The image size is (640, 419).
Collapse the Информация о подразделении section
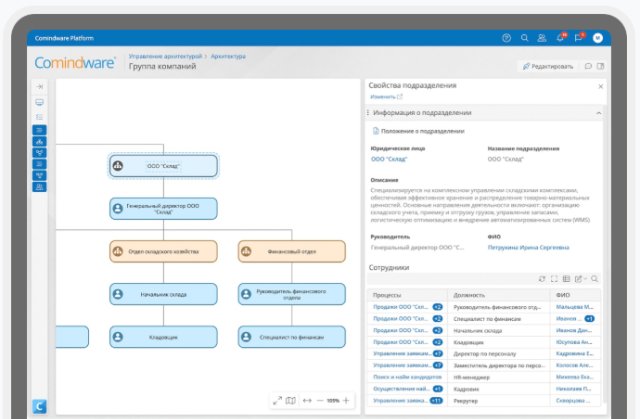[x=598, y=113]
